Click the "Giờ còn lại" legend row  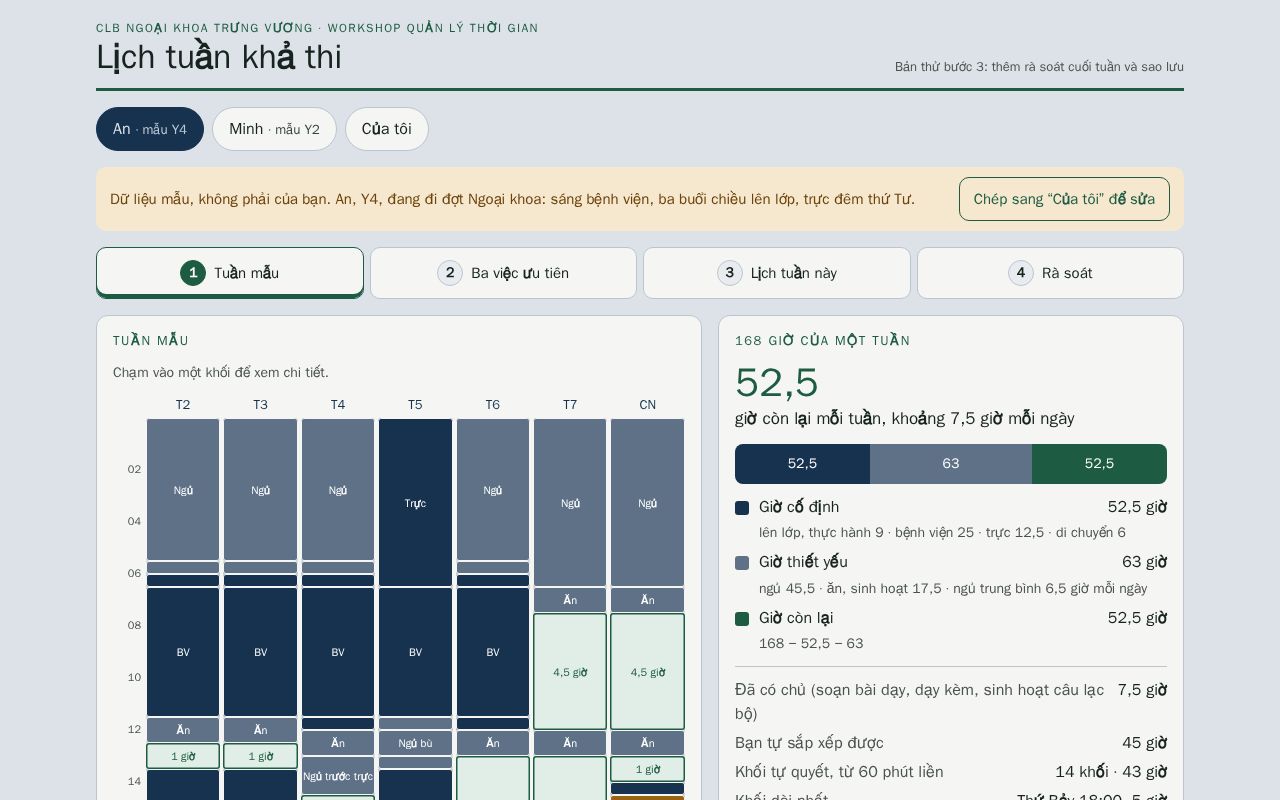click(x=951, y=630)
